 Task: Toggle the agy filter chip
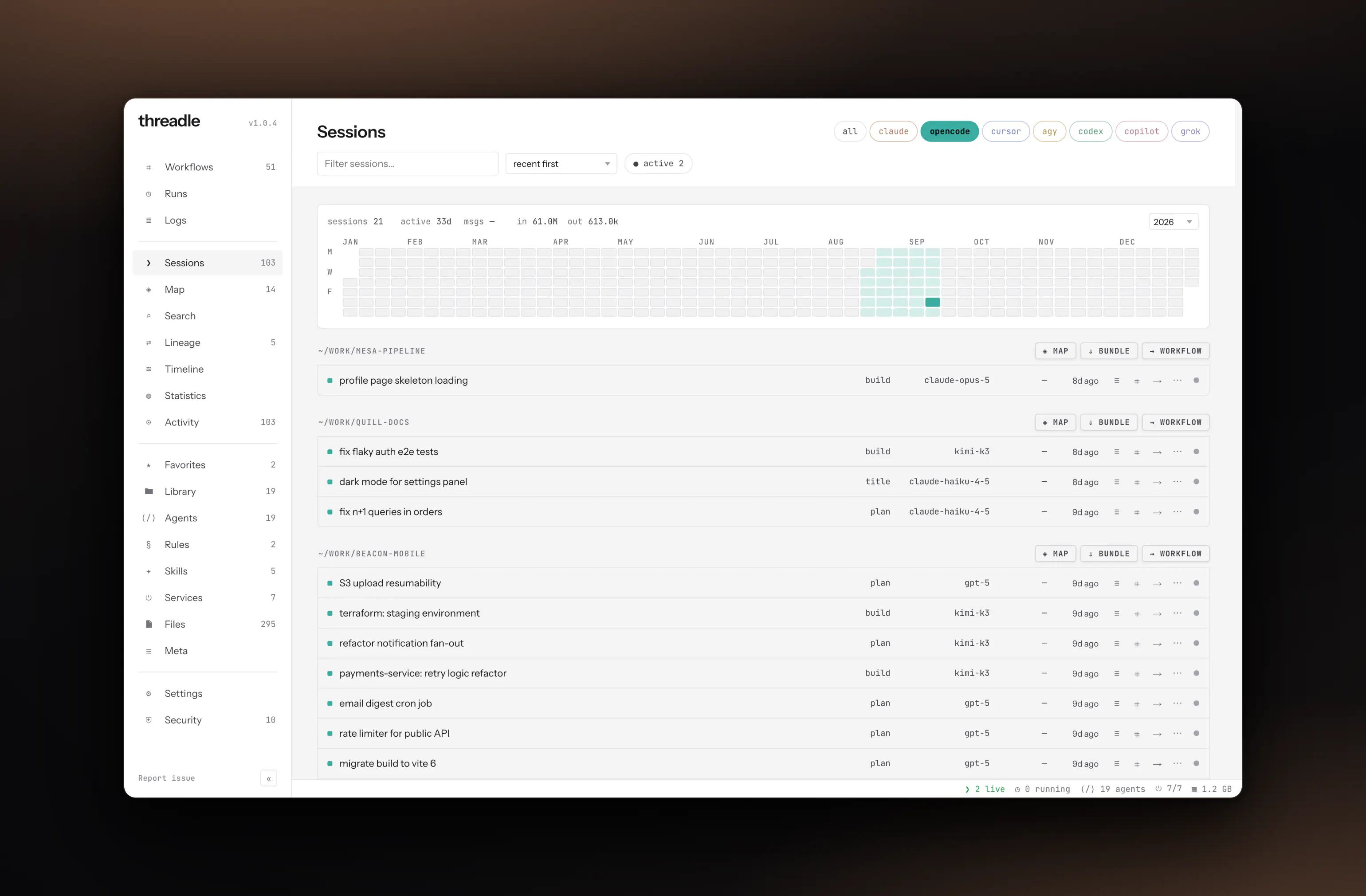click(x=1050, y=131)
